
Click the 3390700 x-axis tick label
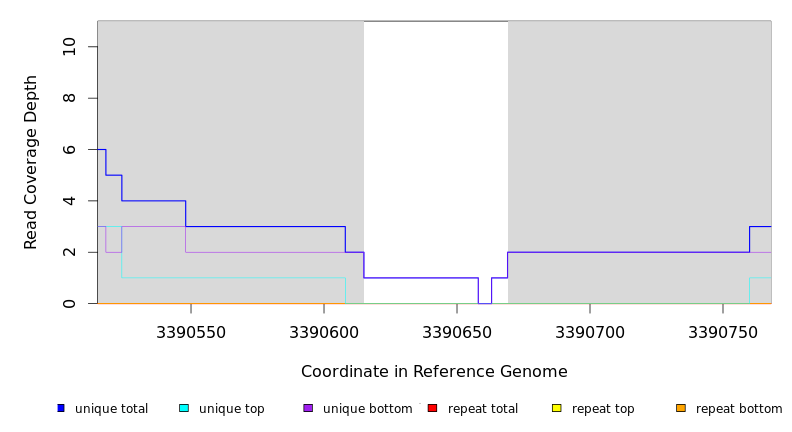click(x=589, y=331)
